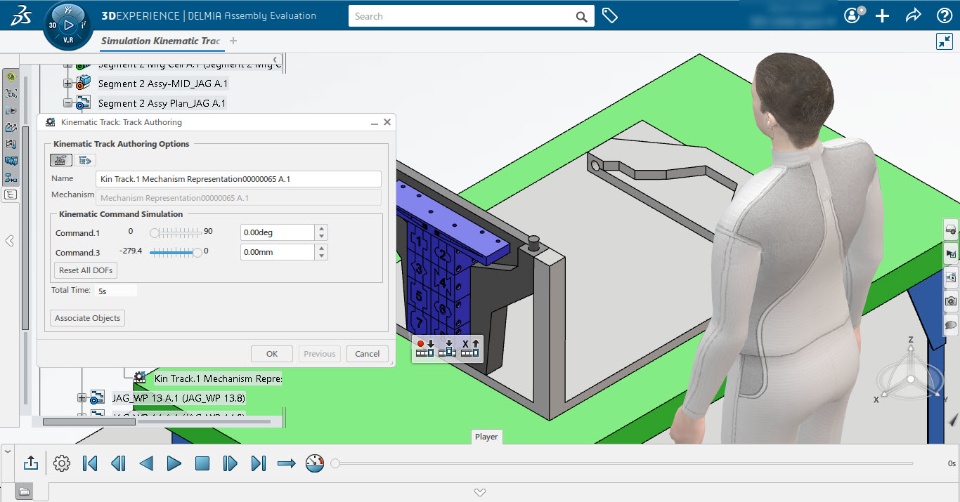Click the red-dot record position icon
This screenshot has width=960, height=502.
(x=424, y=348)
